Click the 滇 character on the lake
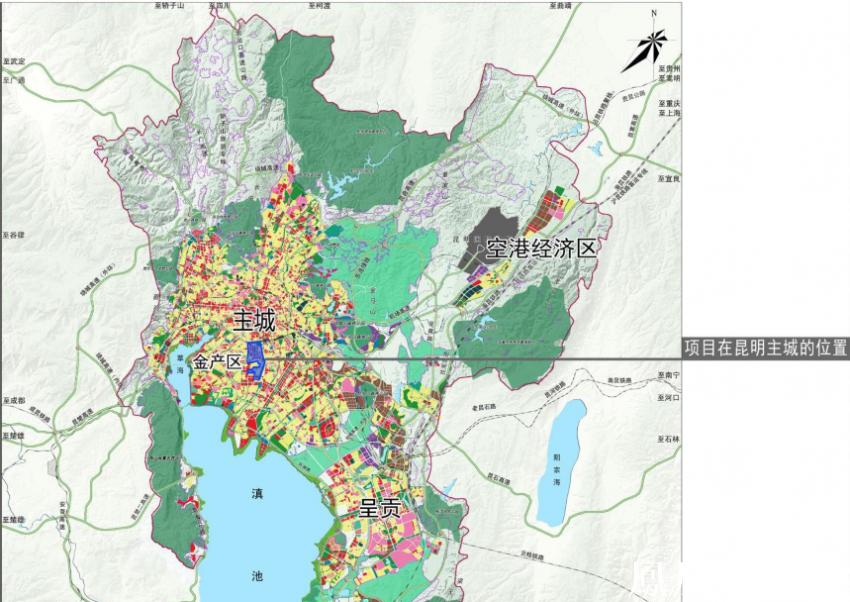850x602 pixels. click(257, 494)
